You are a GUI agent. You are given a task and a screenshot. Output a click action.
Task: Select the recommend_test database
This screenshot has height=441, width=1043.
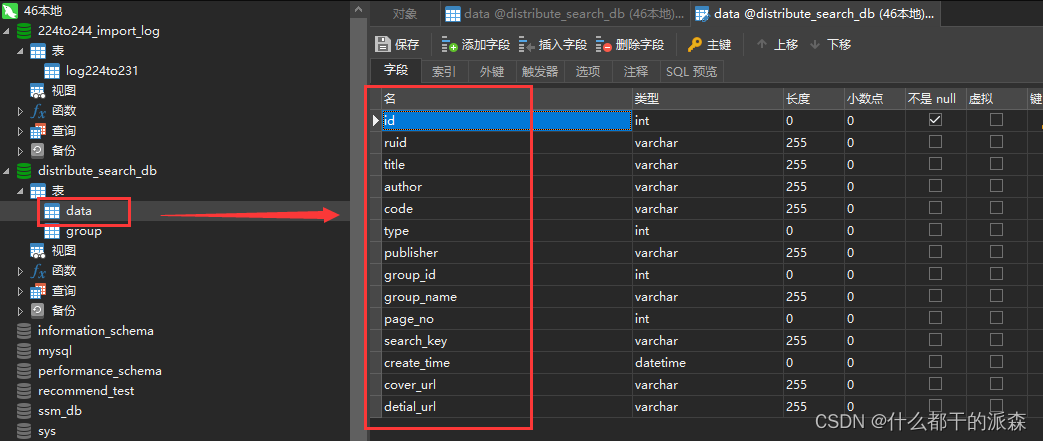pos(86,390)
